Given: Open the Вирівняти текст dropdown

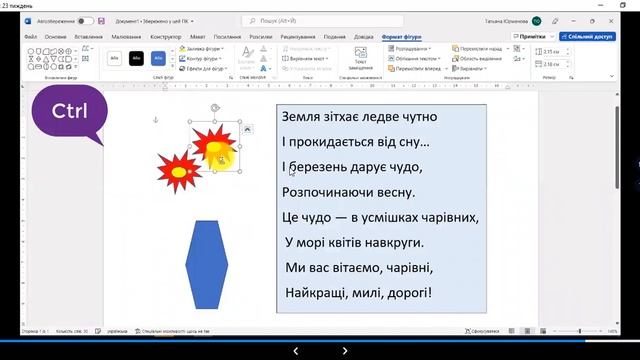Looking at the screenshot, I should [306, 59].
